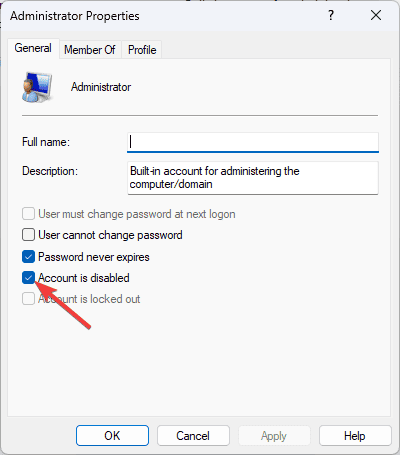Toggle Account is locked out checkbox
Viewport: 400px width, 455px height.
[x=28, y=299]
